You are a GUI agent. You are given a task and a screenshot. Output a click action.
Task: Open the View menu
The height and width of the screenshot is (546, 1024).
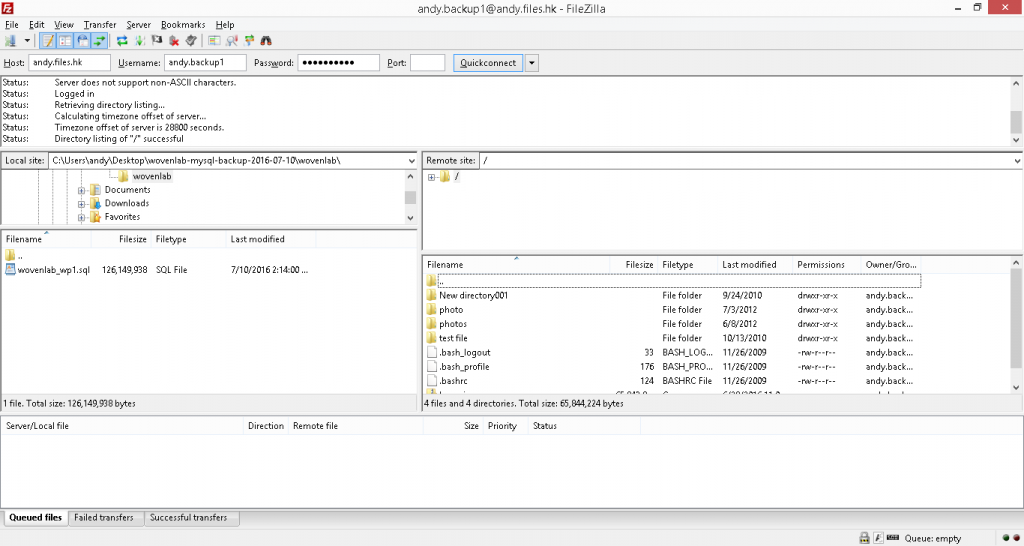pos(63,25)
